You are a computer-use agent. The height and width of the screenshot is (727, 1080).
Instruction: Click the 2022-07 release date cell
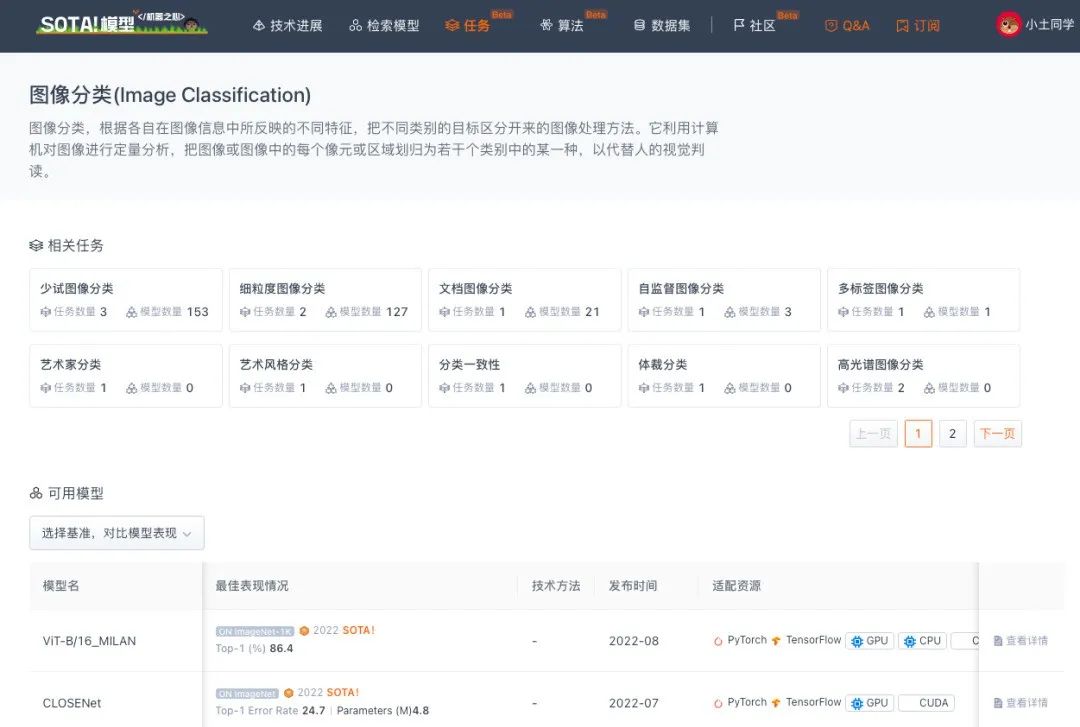(634, 703)
